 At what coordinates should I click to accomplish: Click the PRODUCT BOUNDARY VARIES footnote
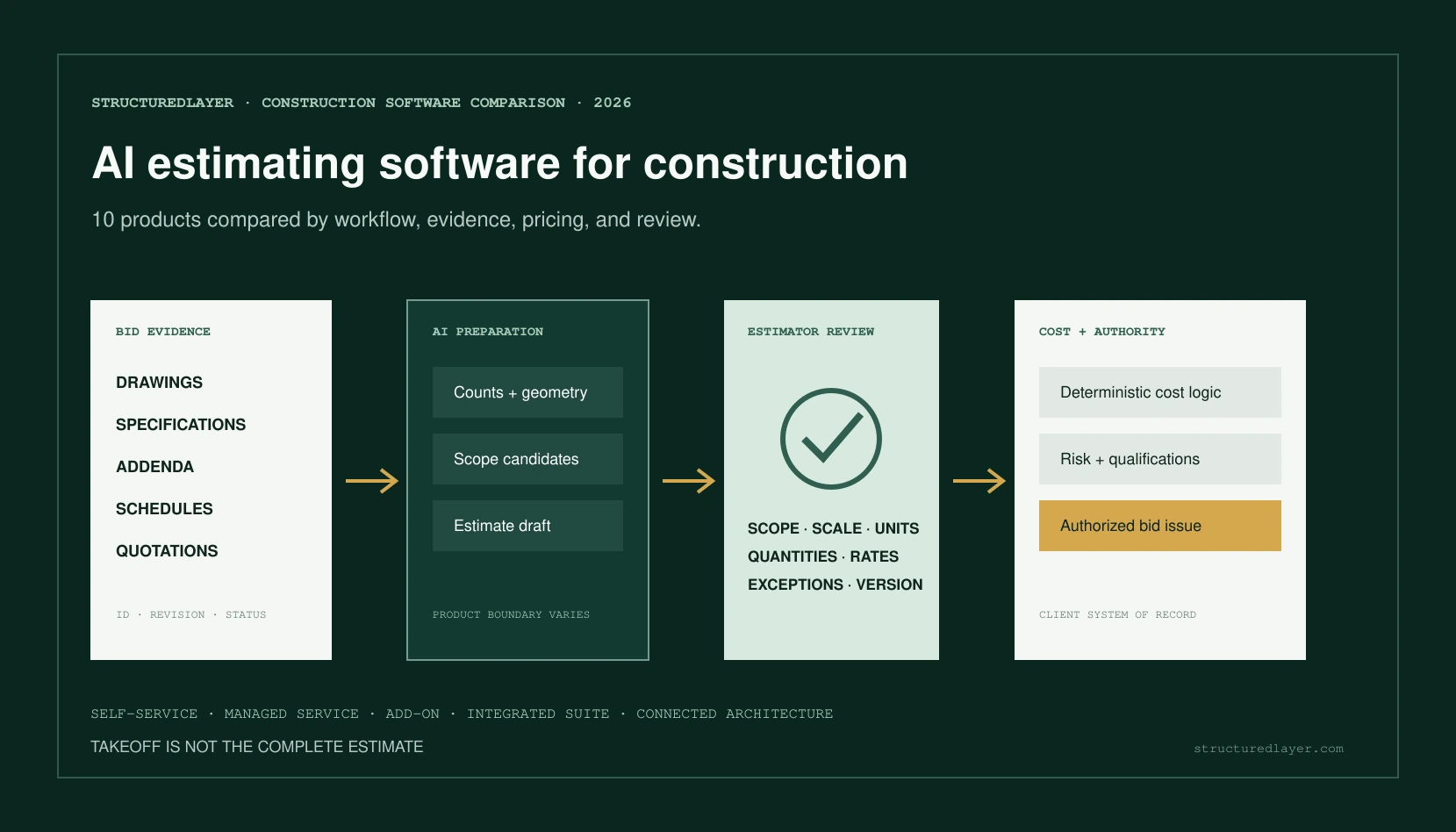[511, 615]
